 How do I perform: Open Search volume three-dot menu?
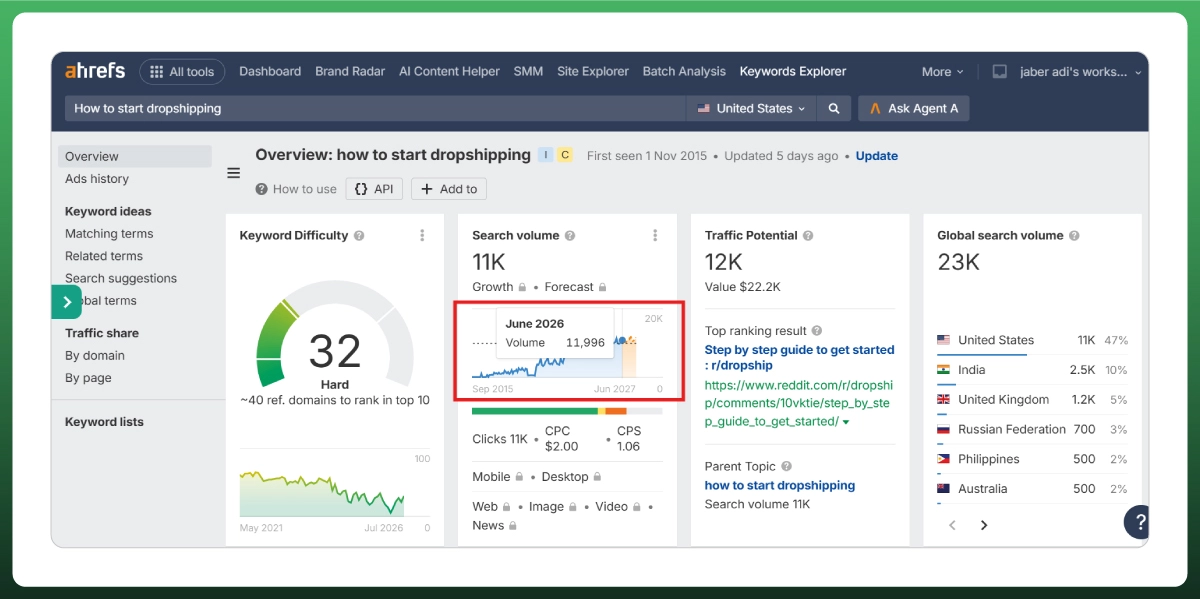click(x=655, y=236)
